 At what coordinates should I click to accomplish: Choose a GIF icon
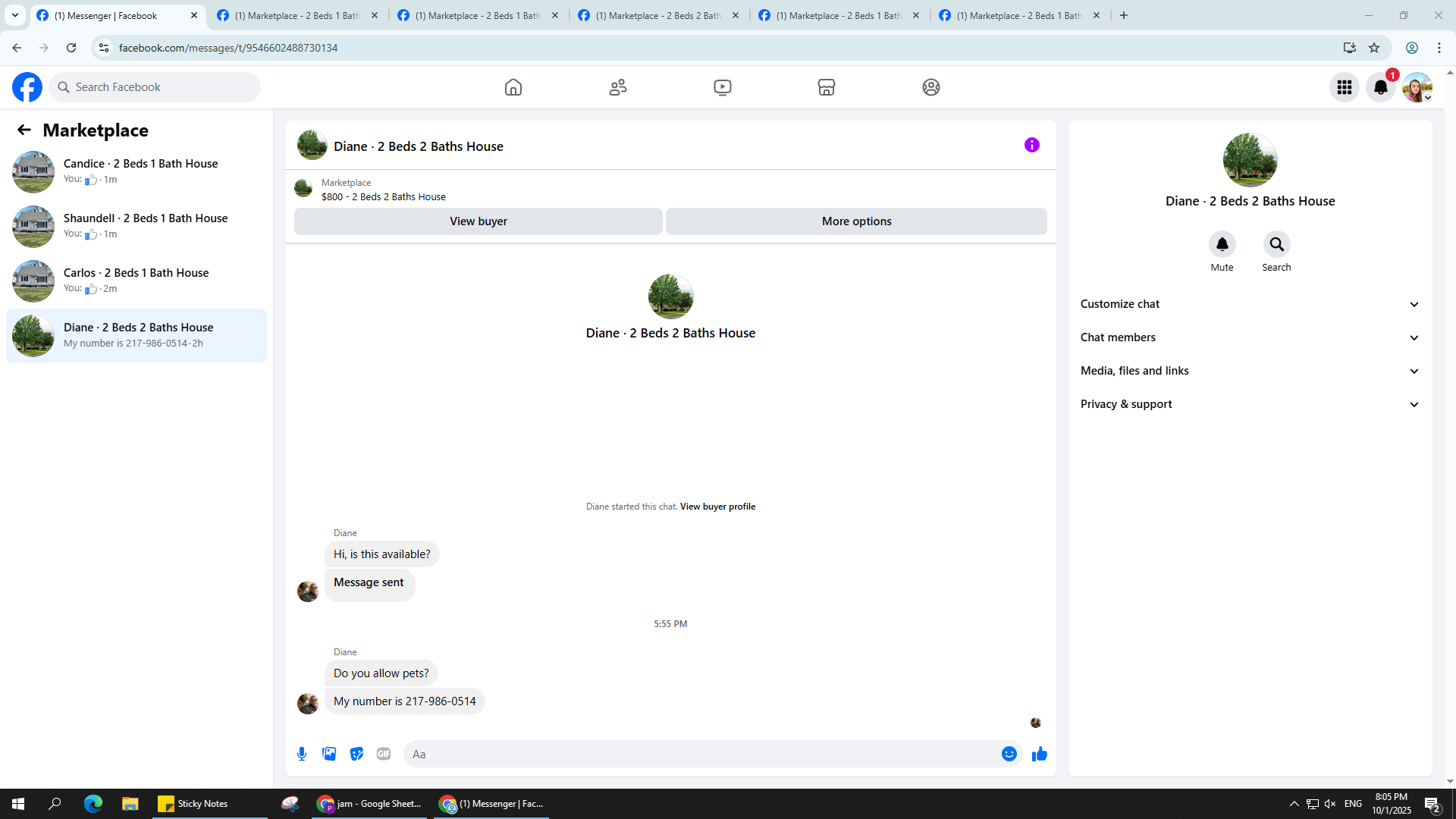pos(384,754)
